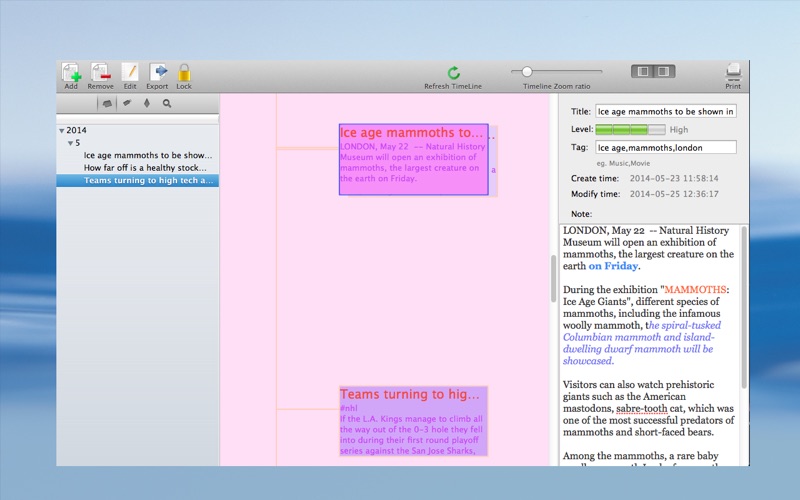Click the '#nhl' tag in Teams card
This screenshot has height=500, width=800.
point(348,408)
